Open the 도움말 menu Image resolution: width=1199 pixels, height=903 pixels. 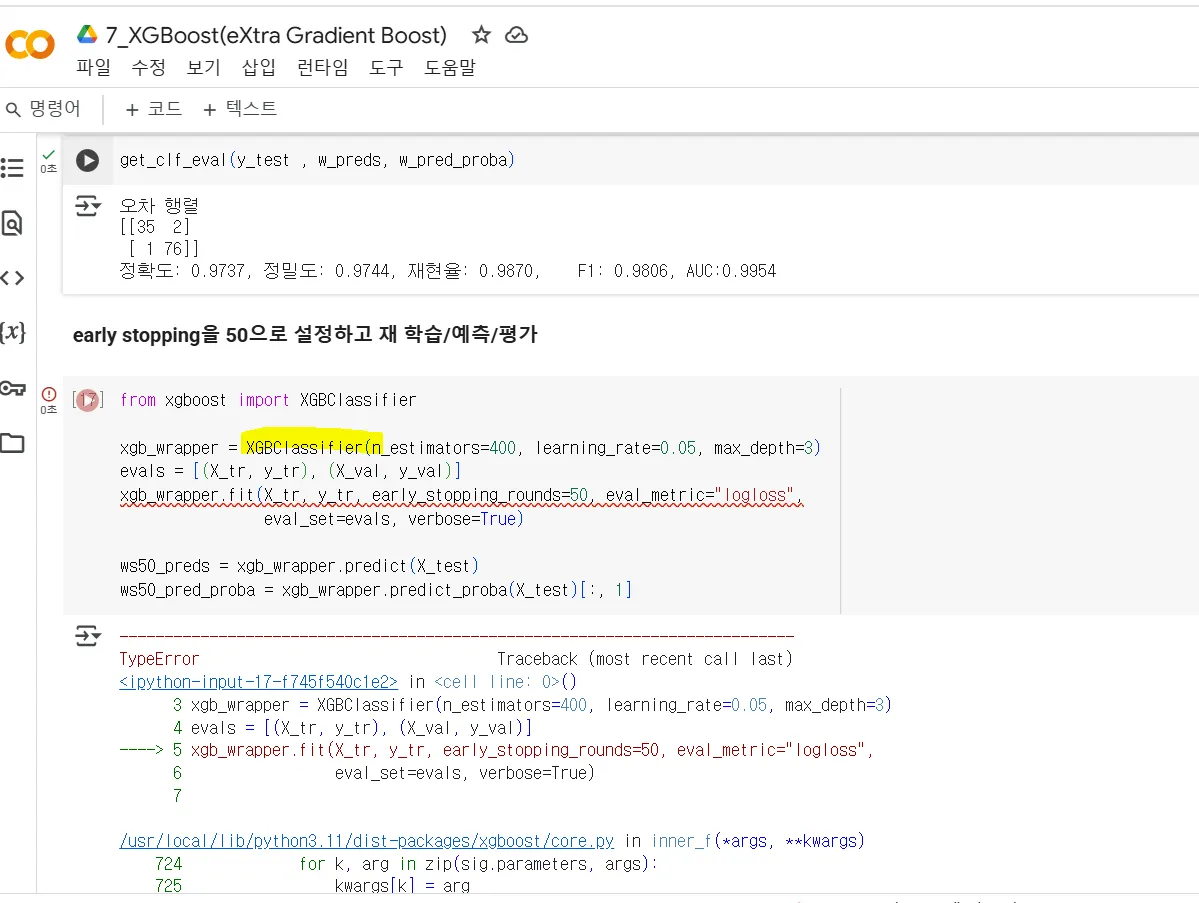(x=450, y=67)
